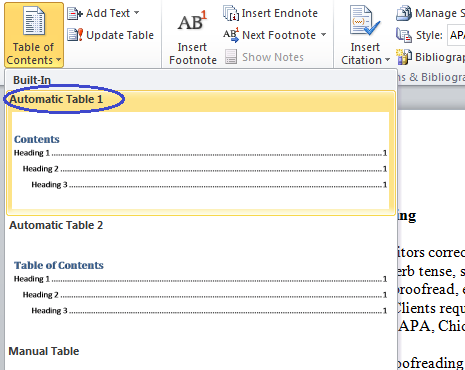
Task: Expand the Insert Citation dropdown arrow
Action: 387,60
